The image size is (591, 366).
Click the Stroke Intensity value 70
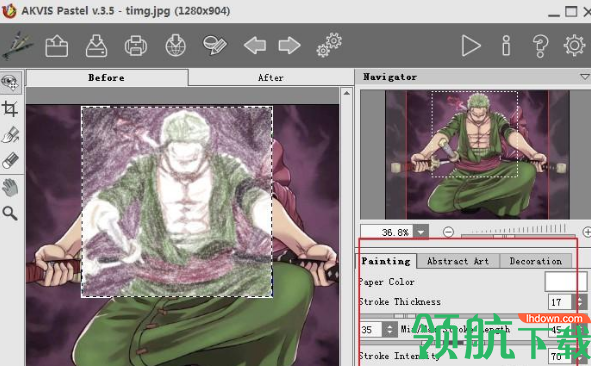click(560, 356)
